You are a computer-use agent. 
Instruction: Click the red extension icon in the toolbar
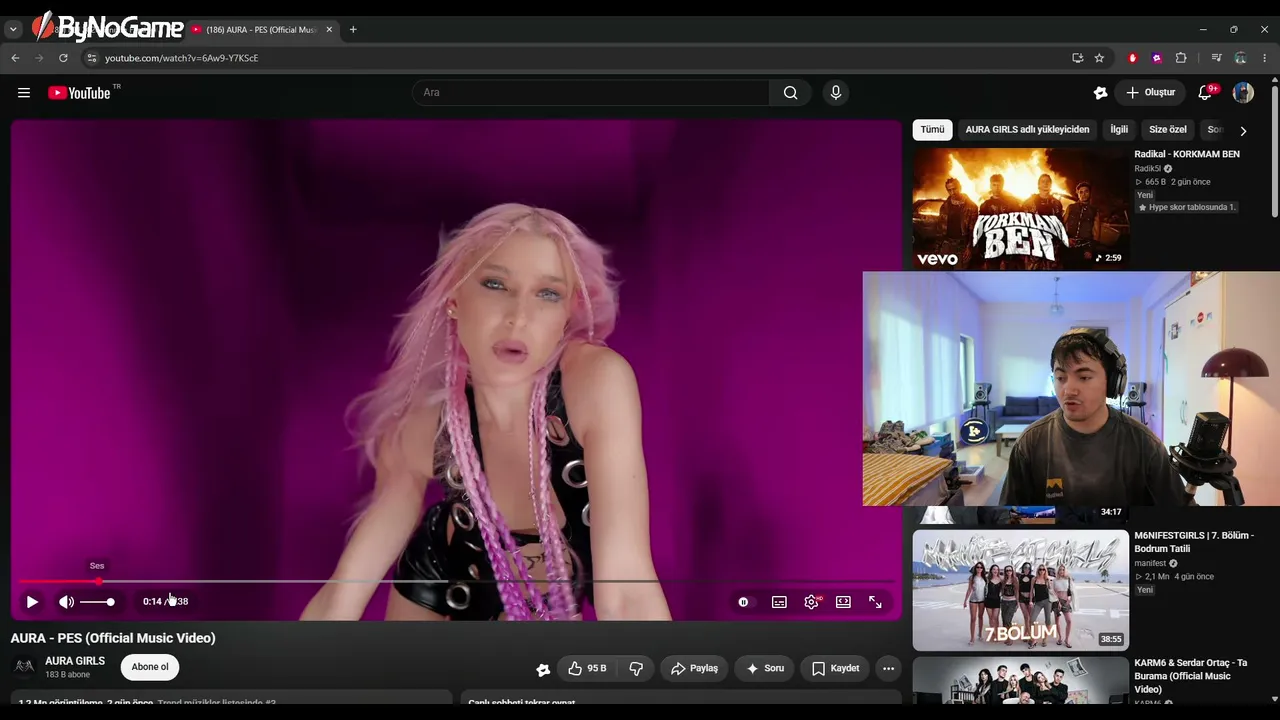pos(1133,58)
